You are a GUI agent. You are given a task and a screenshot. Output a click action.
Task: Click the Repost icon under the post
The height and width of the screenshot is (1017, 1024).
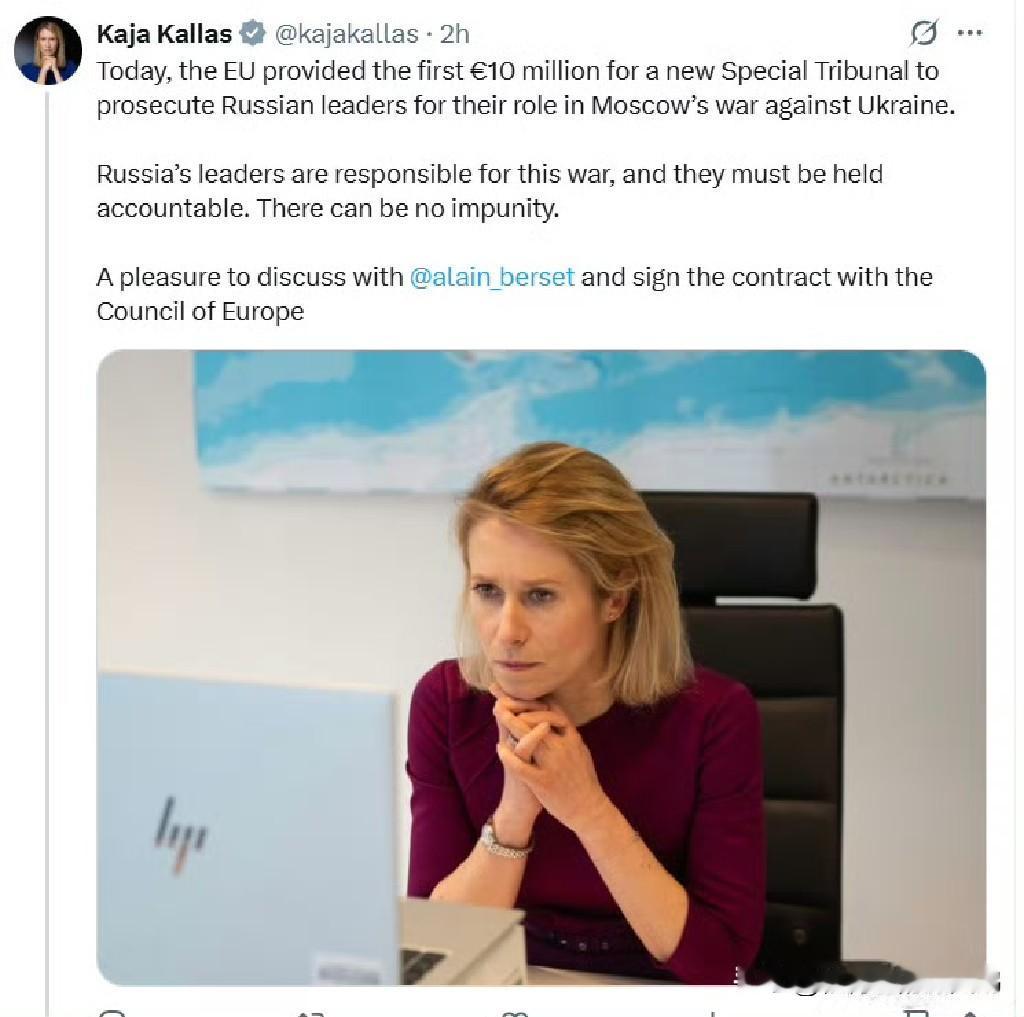coord(312,1012)
